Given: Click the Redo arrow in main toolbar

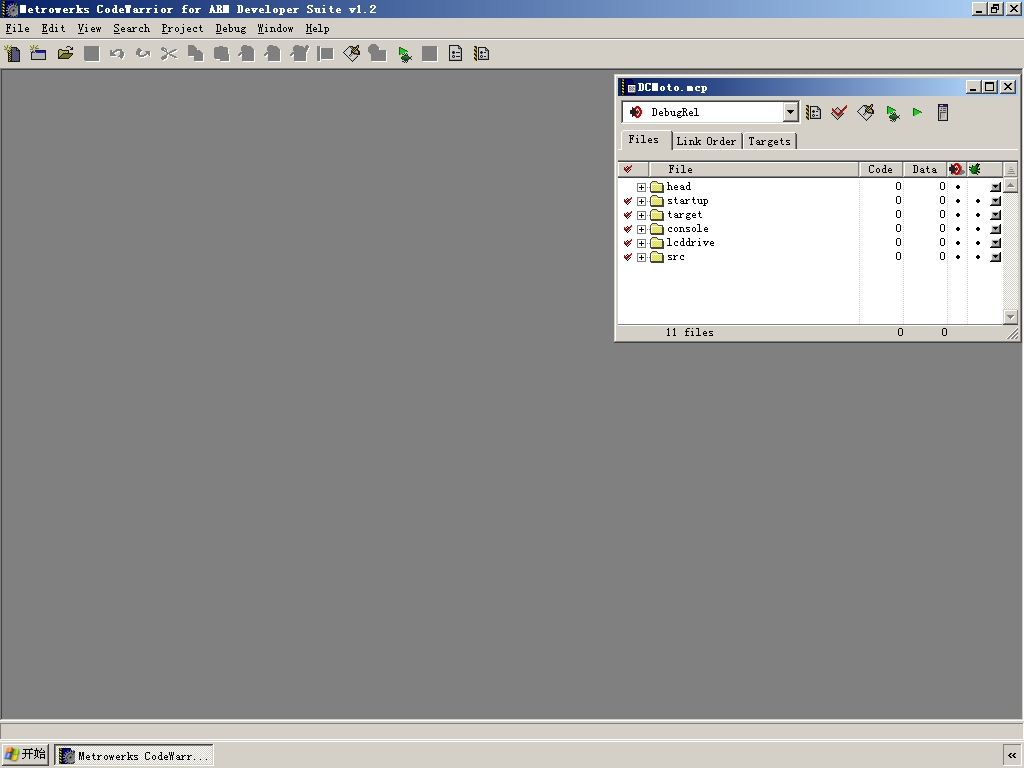Looking at the screenshot, I should coord(143,54).
